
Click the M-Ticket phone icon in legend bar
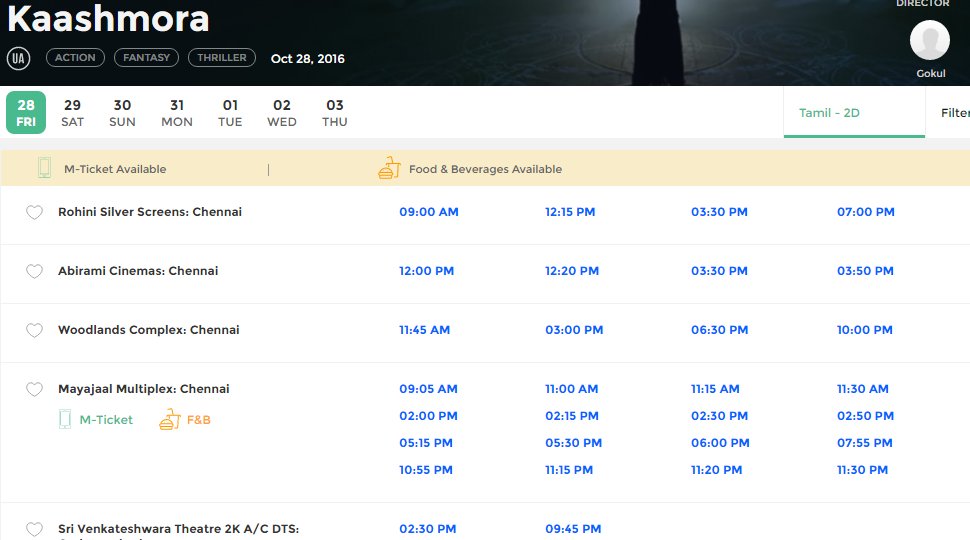coord(45,168)
